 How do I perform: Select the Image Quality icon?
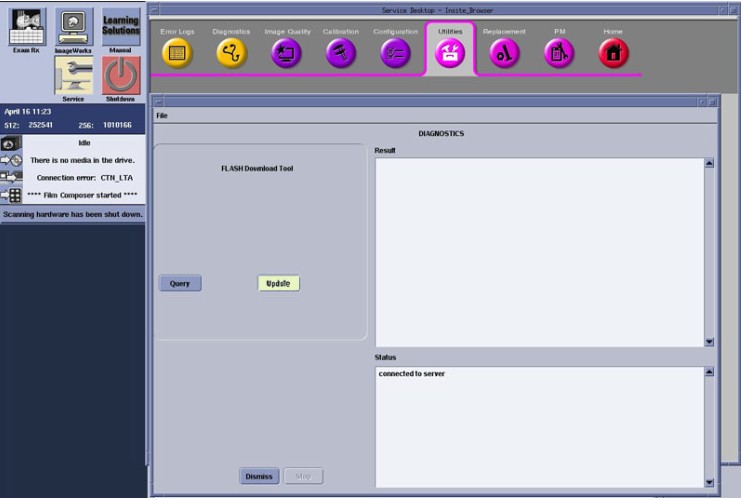(286, 55)
